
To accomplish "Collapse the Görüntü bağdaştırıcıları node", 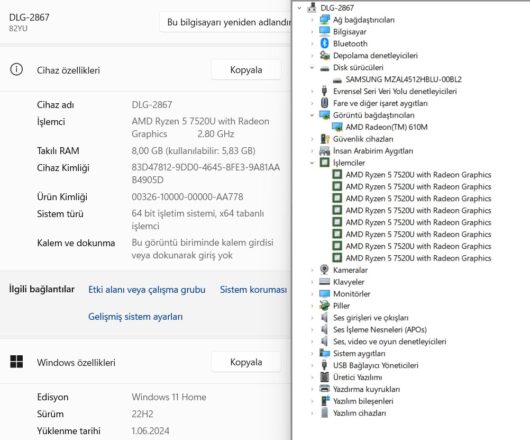I will (x=312, y=115).
